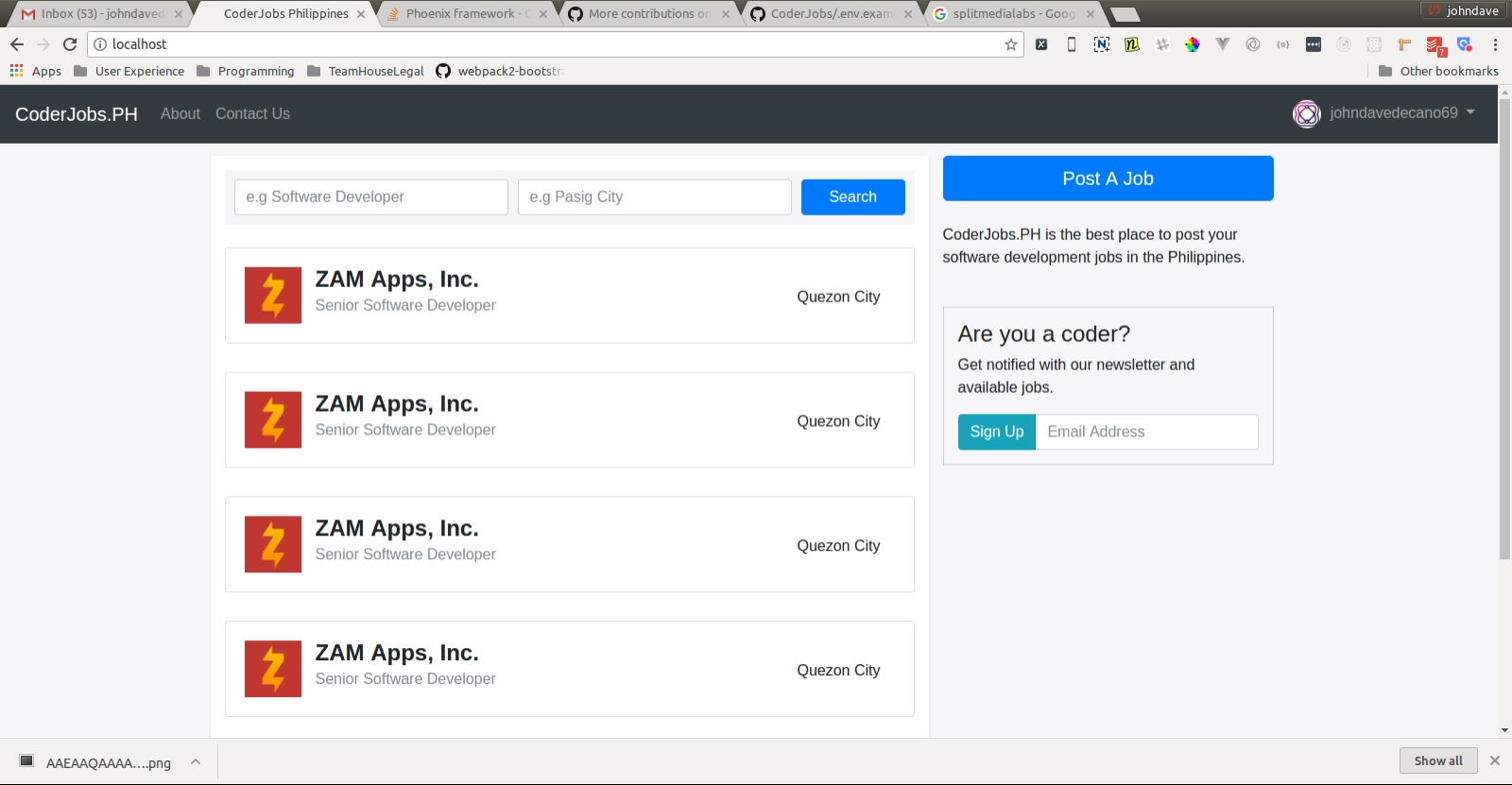Open the curly braces JSON extension
The height and width of the screenshot is (785, 1512).
1283,44
